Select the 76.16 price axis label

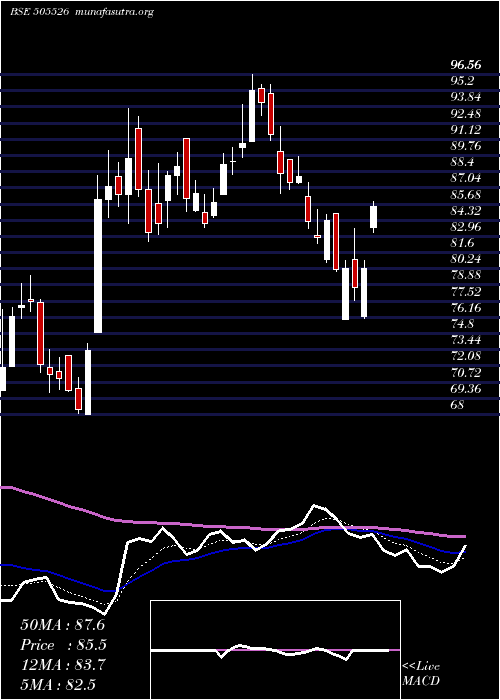tap(466, 308)
